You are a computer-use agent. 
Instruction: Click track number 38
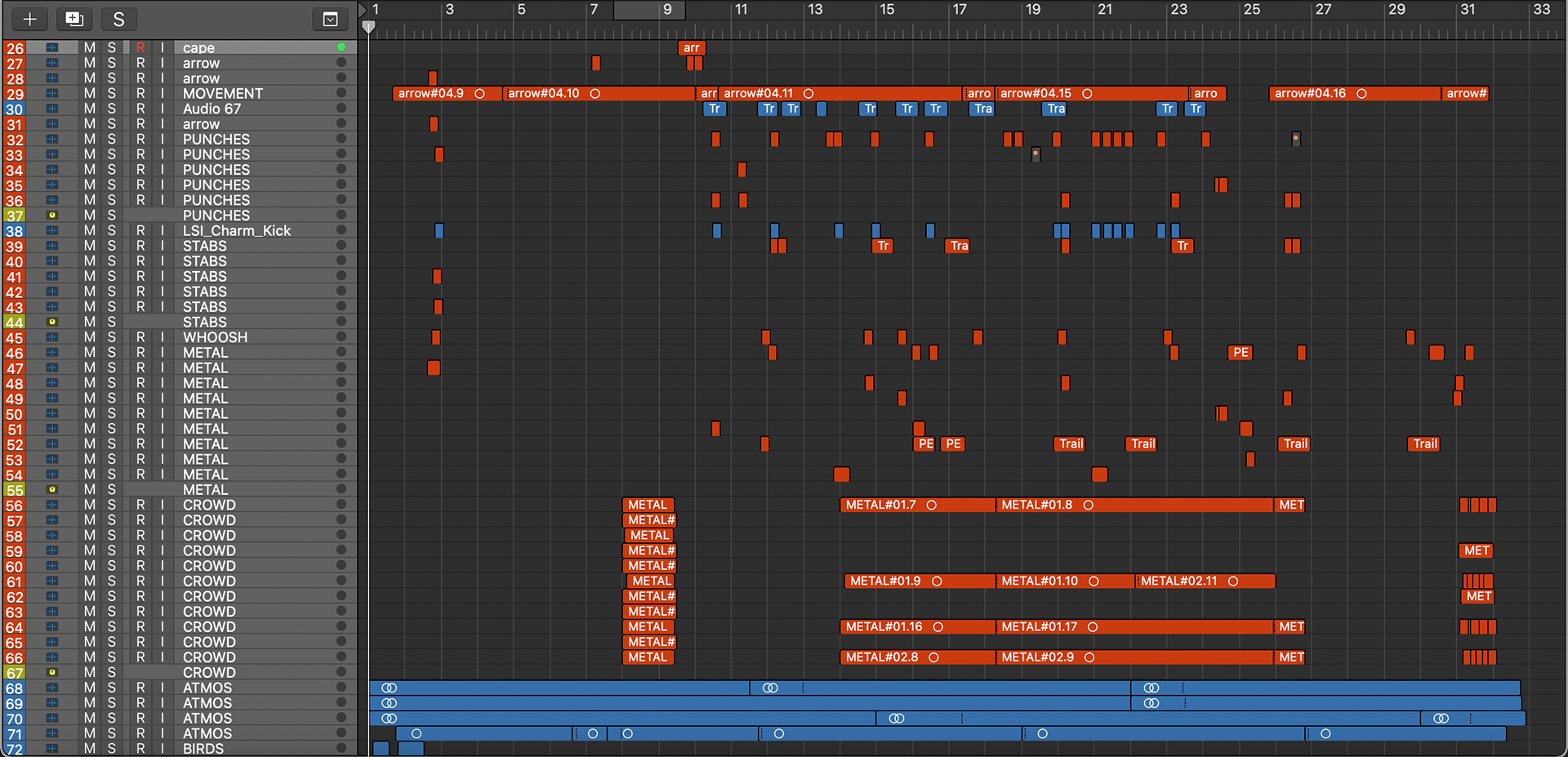point(15,231)
